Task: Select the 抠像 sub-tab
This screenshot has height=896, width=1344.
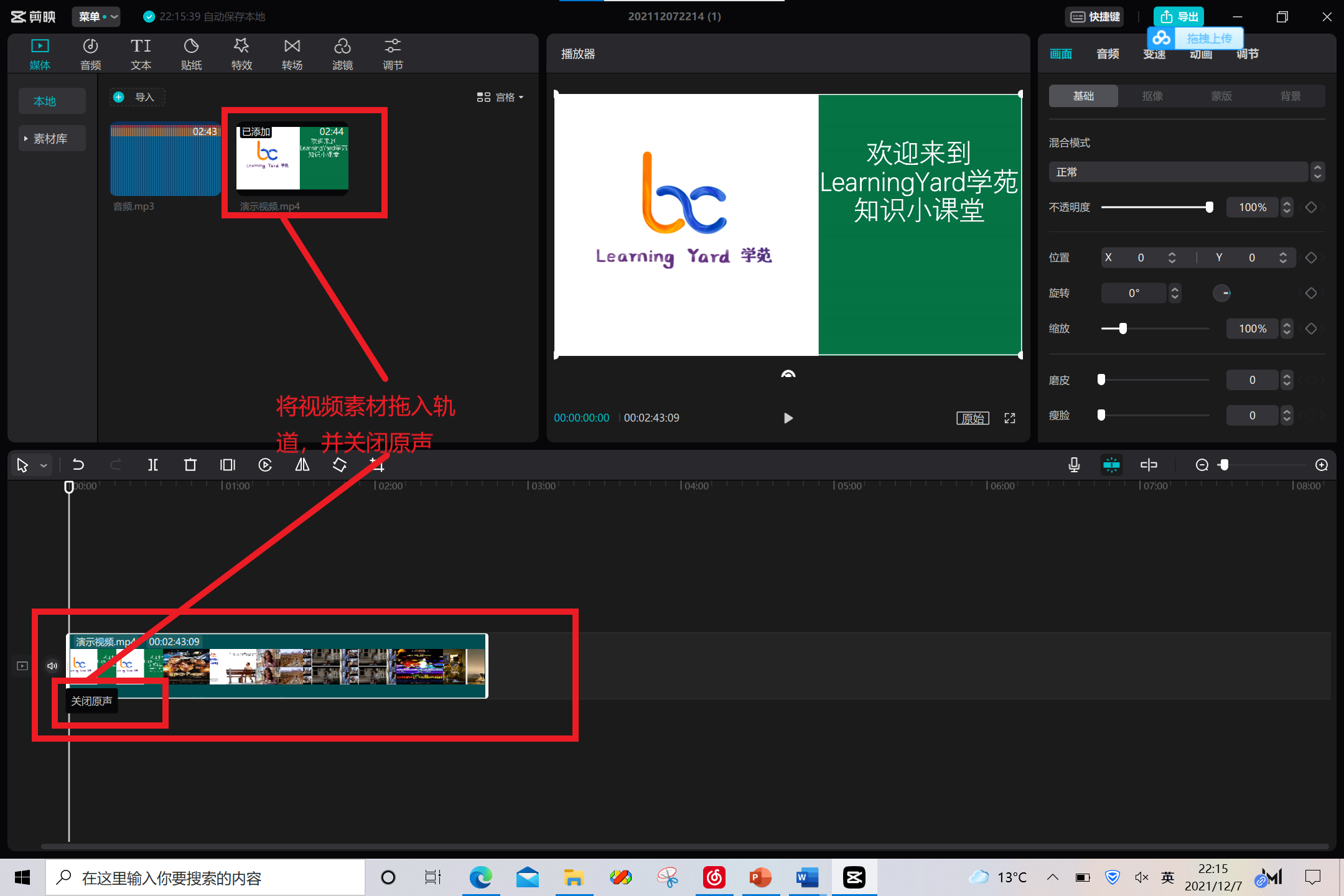Action: pyautogui.click(x=1152, y=96)
